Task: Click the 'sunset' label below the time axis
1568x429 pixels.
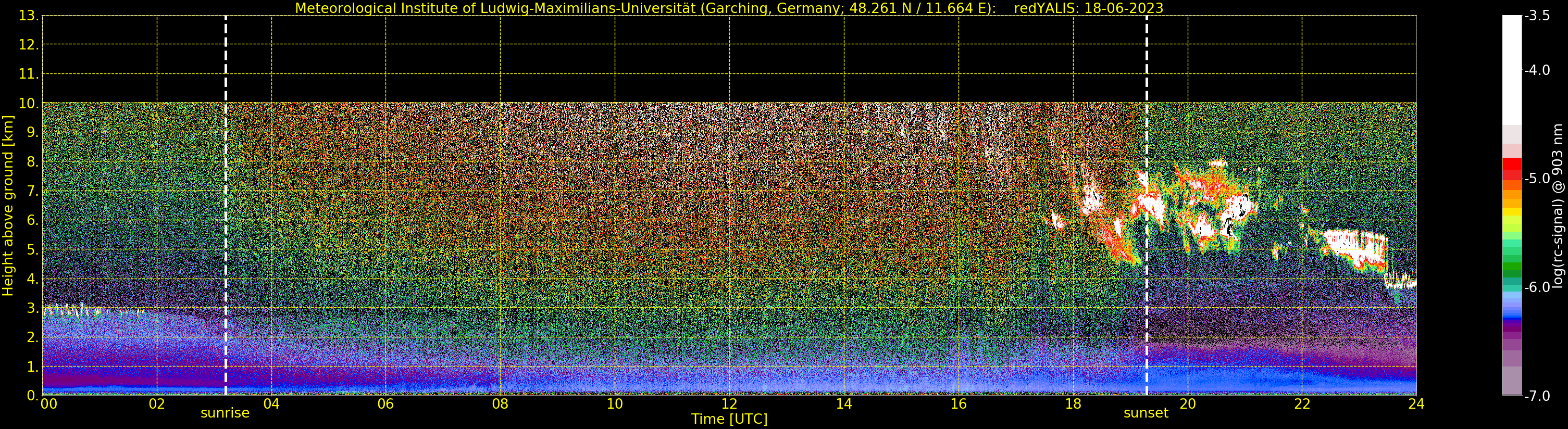Action: [1146, 413]
